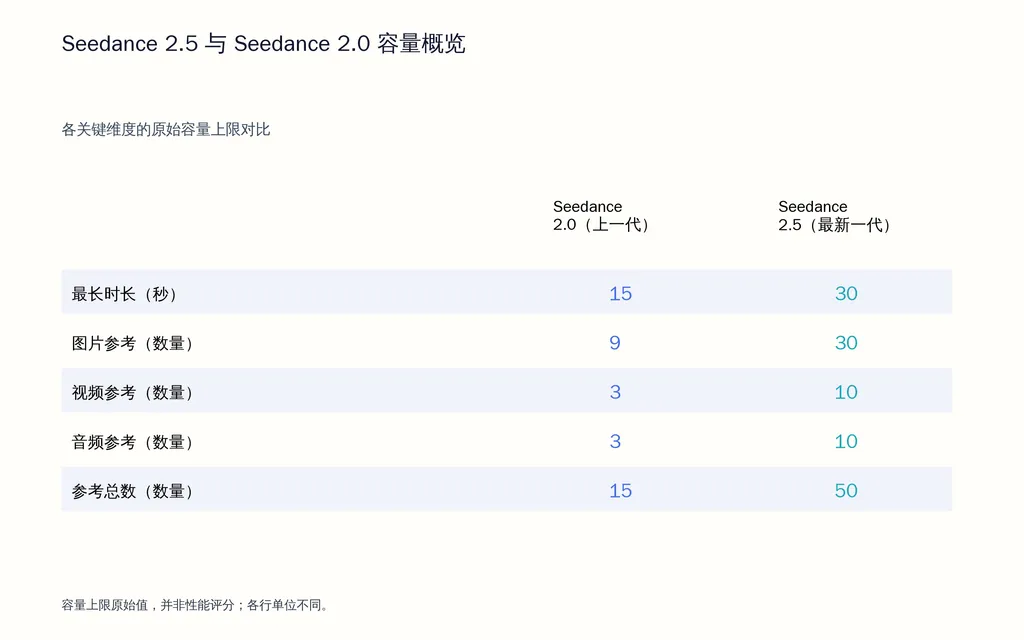Click Seedance 2.5 value 10 in 视频参考 row
The width and height of the screenshot is (1024, 640).
[846, 392]
